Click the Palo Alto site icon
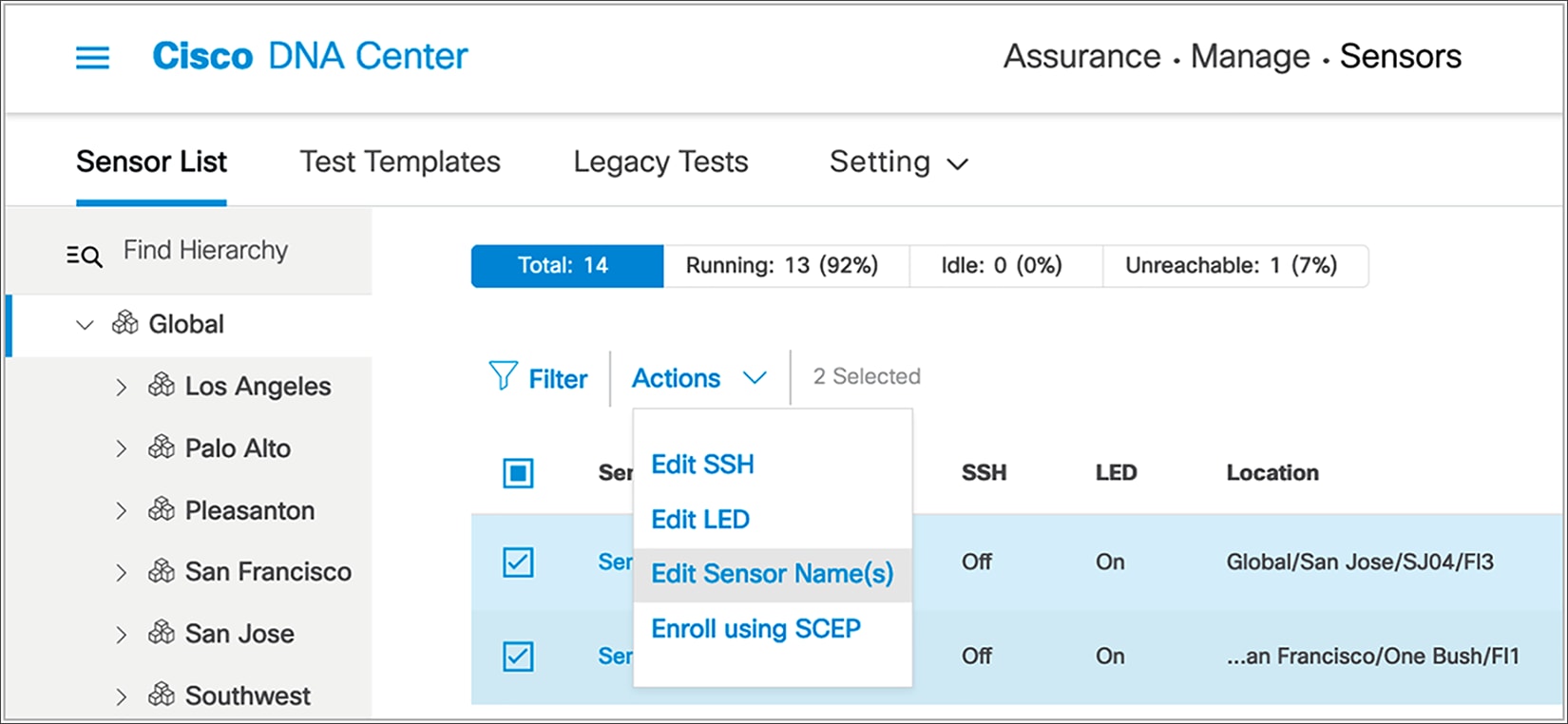 pos(162,447)
